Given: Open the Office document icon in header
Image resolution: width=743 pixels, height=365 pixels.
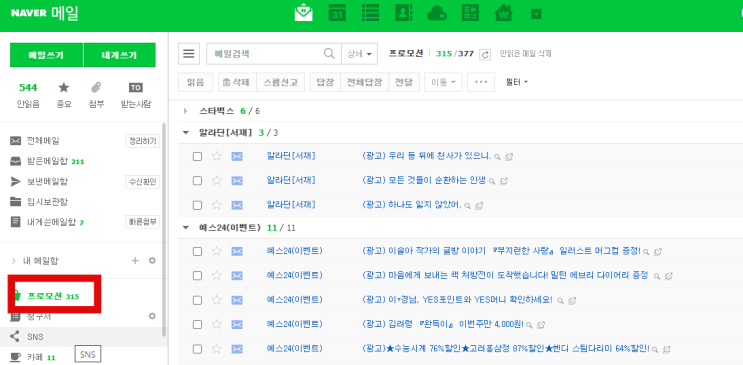Looking at the screenshot, I should tap(471, 13).
